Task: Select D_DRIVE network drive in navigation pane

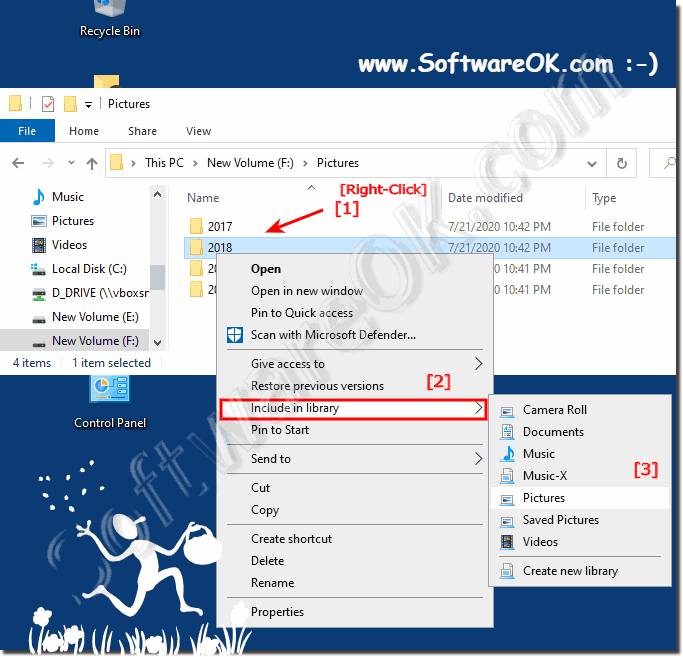Action: [x=100, y=293]
